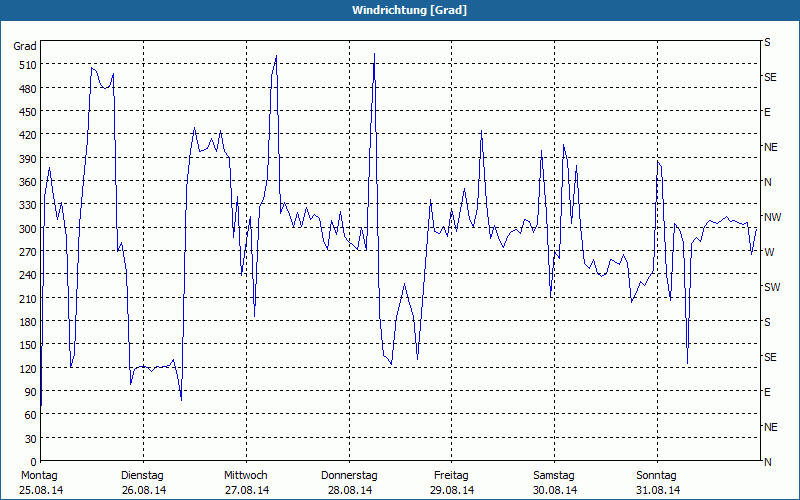Select the NE compass label level with 30
Image resolution: width=800 pixels, height=500 pixels.
coord(771,427)
